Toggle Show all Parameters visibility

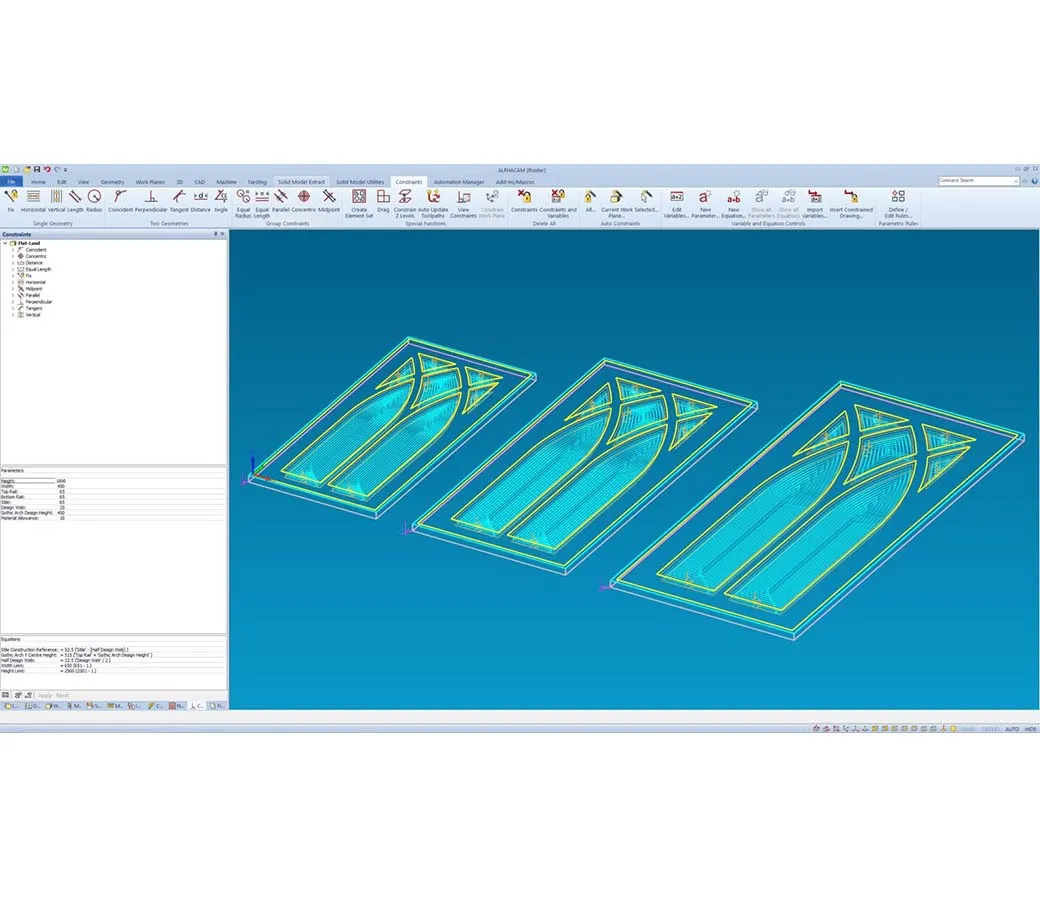(x=760, y=200)
